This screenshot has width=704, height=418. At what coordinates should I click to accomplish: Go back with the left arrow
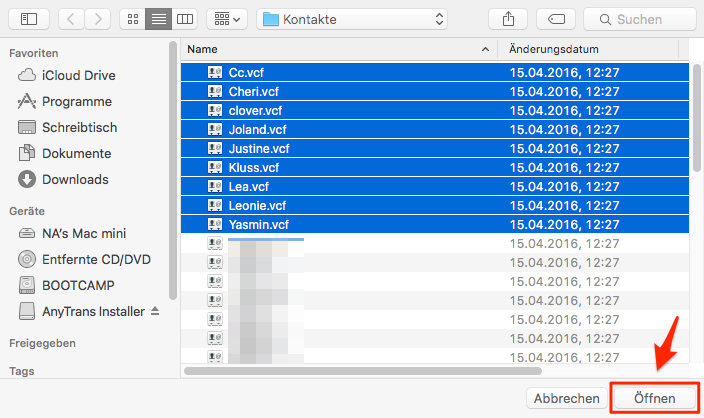pyautogui.click(x=71, y=19)
